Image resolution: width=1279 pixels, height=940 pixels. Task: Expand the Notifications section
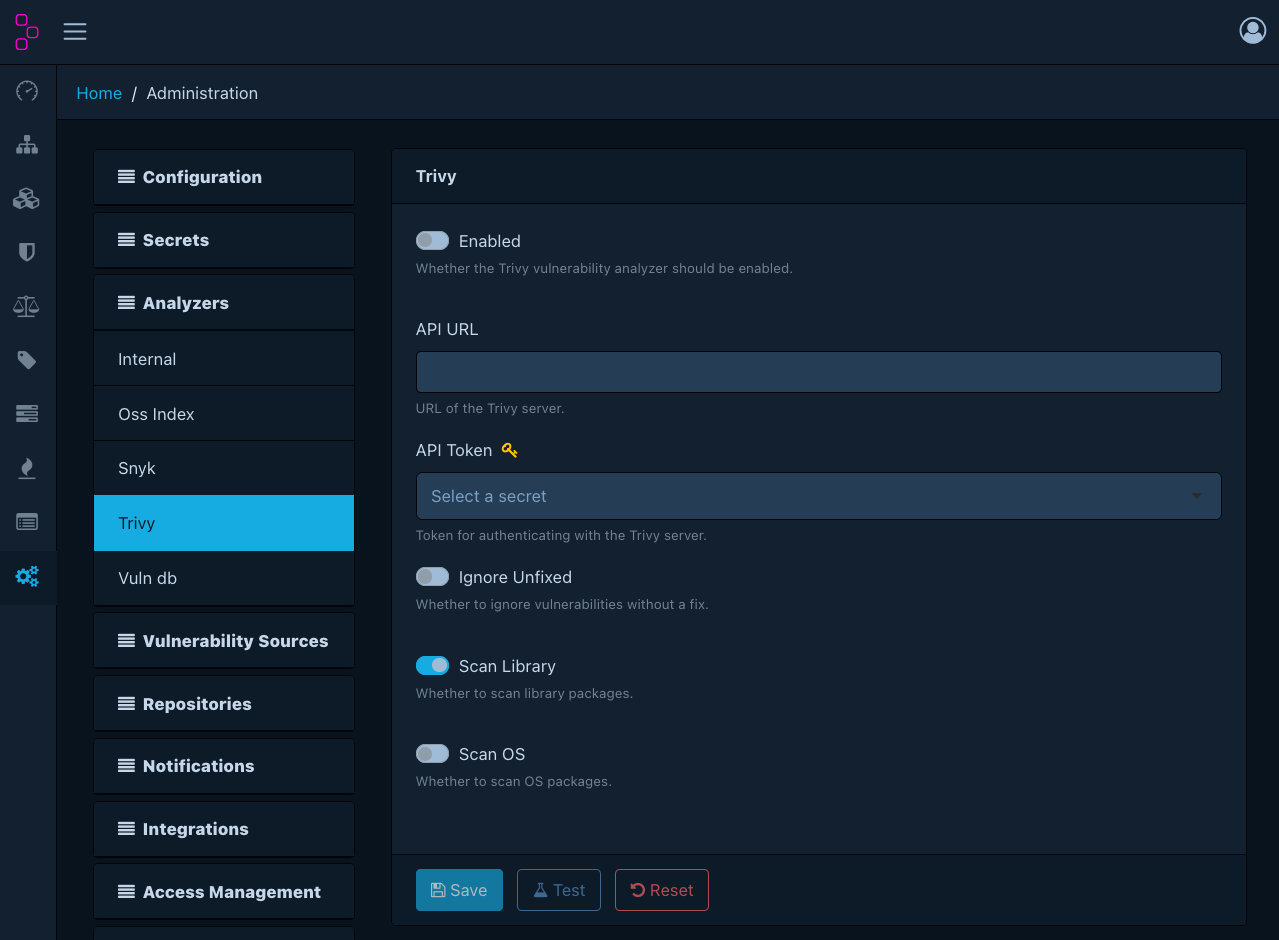pos(223,766)
